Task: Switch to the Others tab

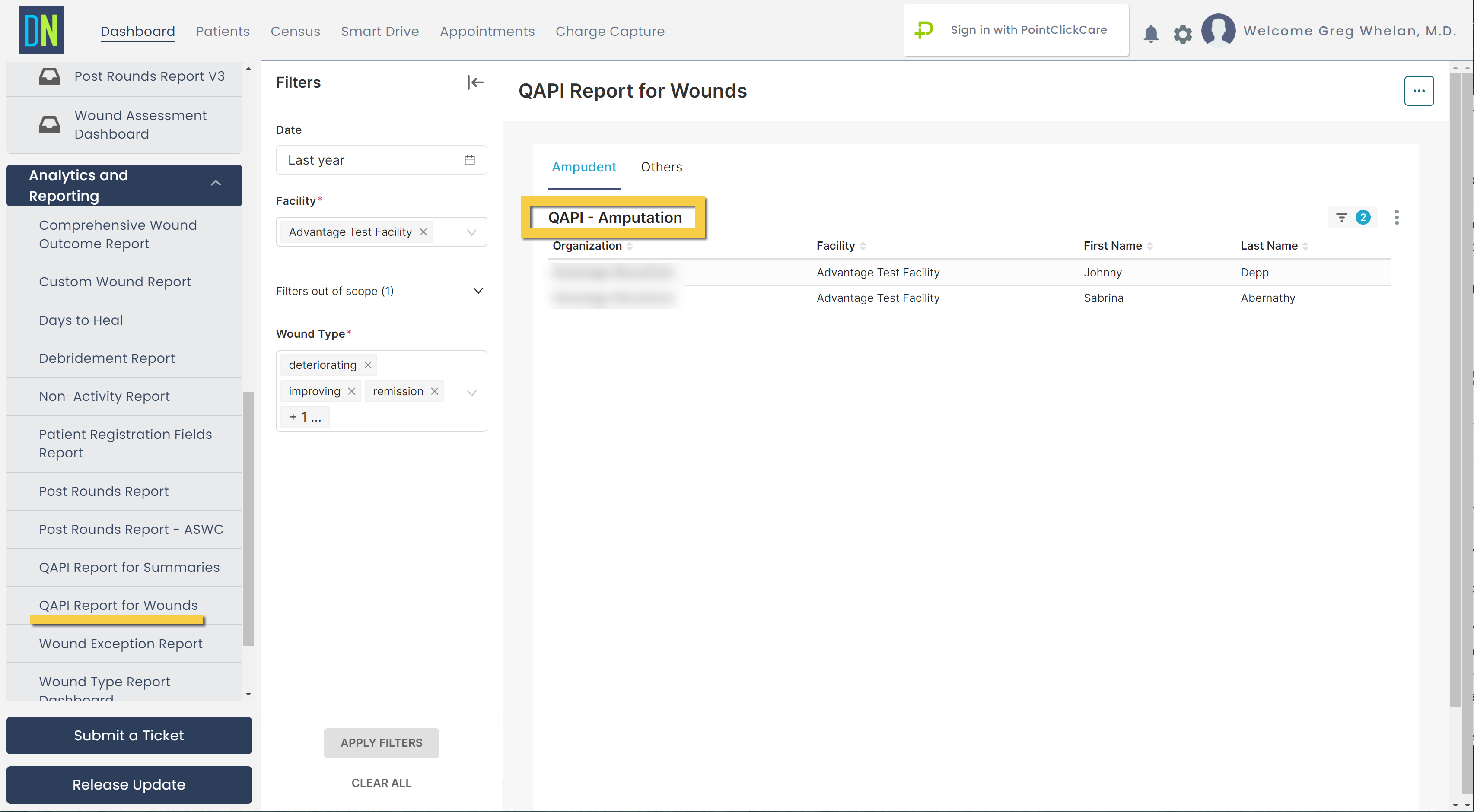Action: click(662, 166)
